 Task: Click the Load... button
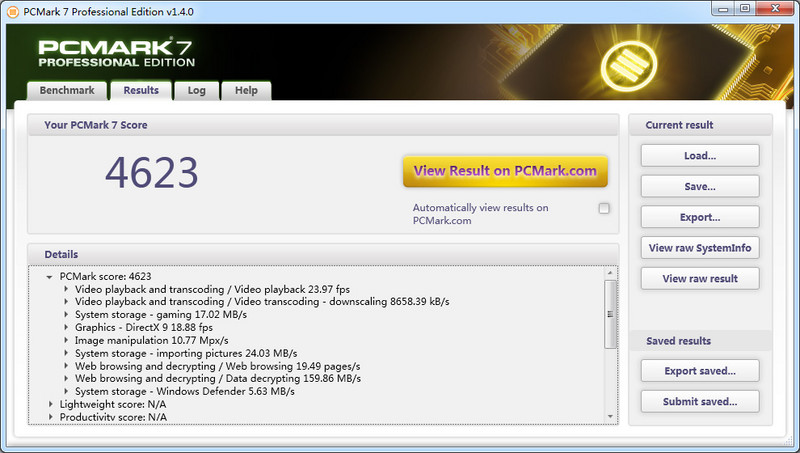(700, 156)
